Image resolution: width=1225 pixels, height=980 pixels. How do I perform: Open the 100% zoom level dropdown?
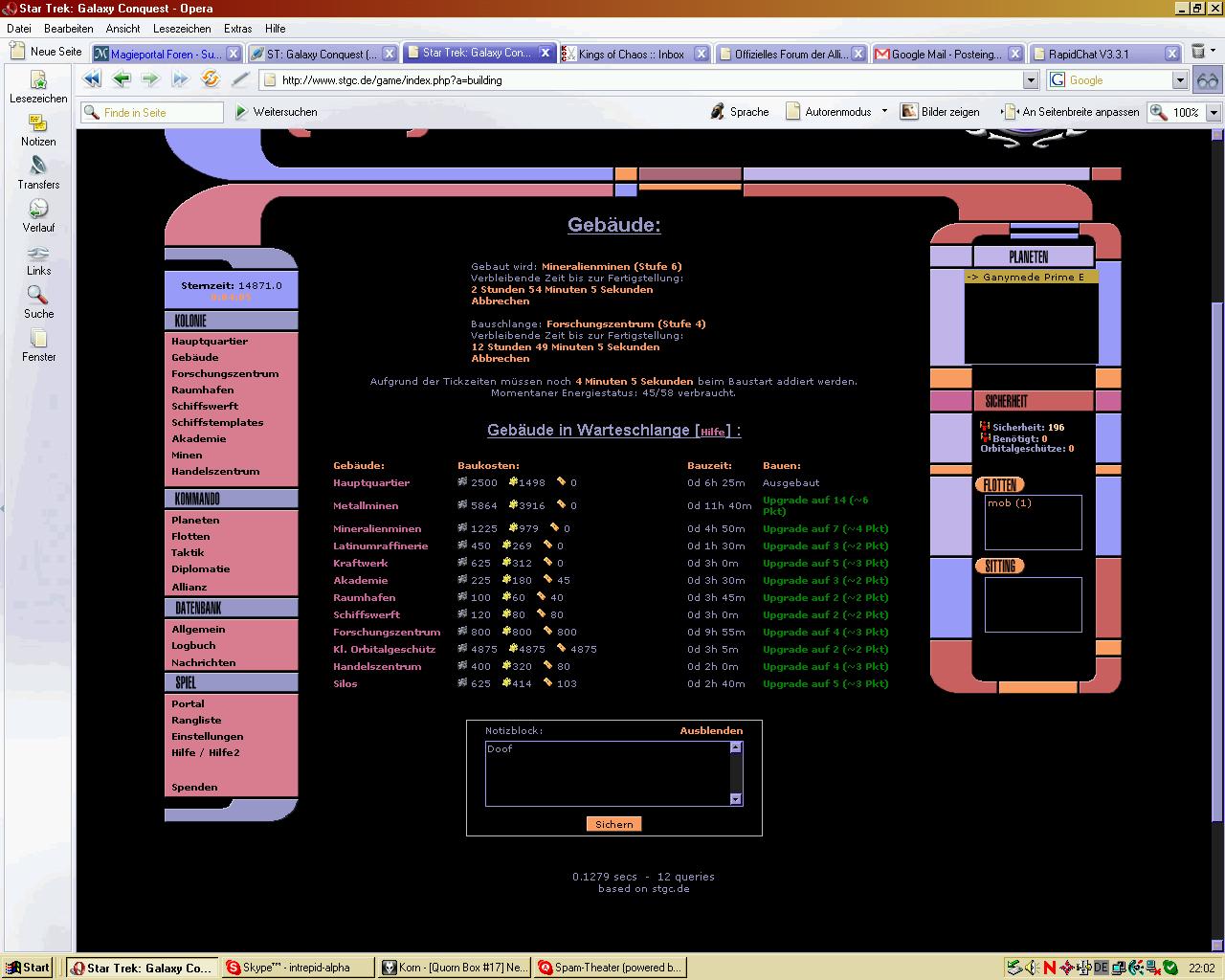1214,112
